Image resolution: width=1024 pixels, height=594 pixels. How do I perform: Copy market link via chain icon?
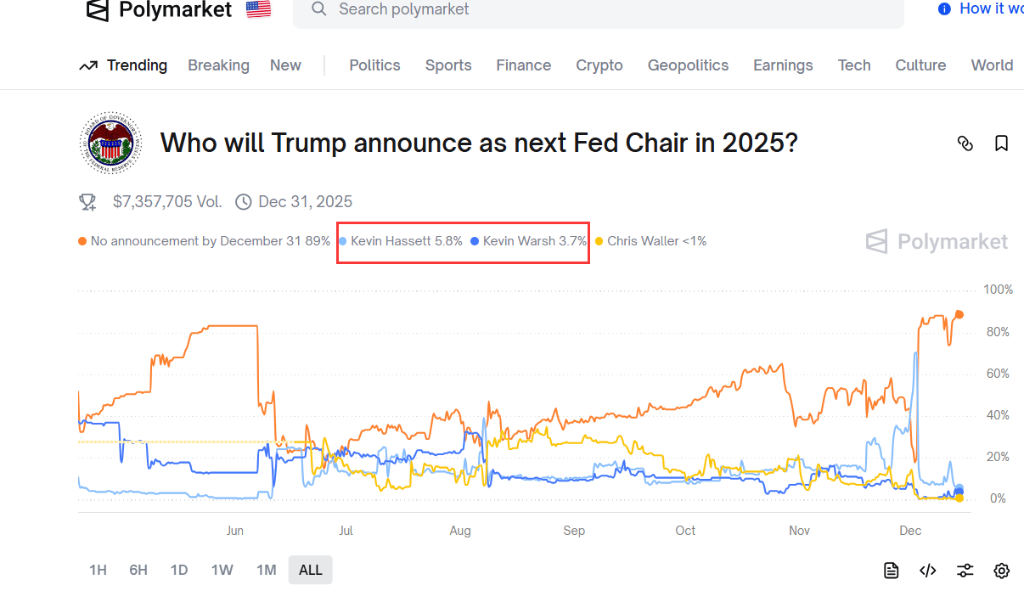(x=965, y=143)
